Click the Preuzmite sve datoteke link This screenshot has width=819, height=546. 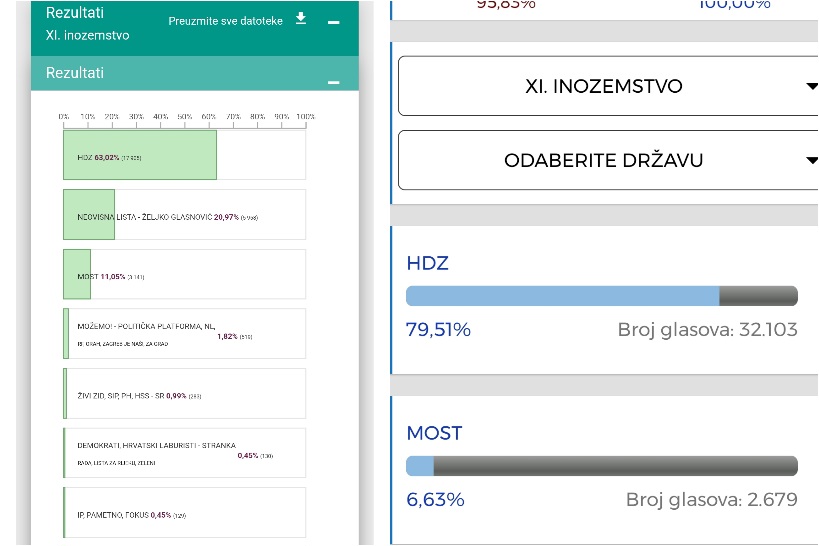coord(223,21)
